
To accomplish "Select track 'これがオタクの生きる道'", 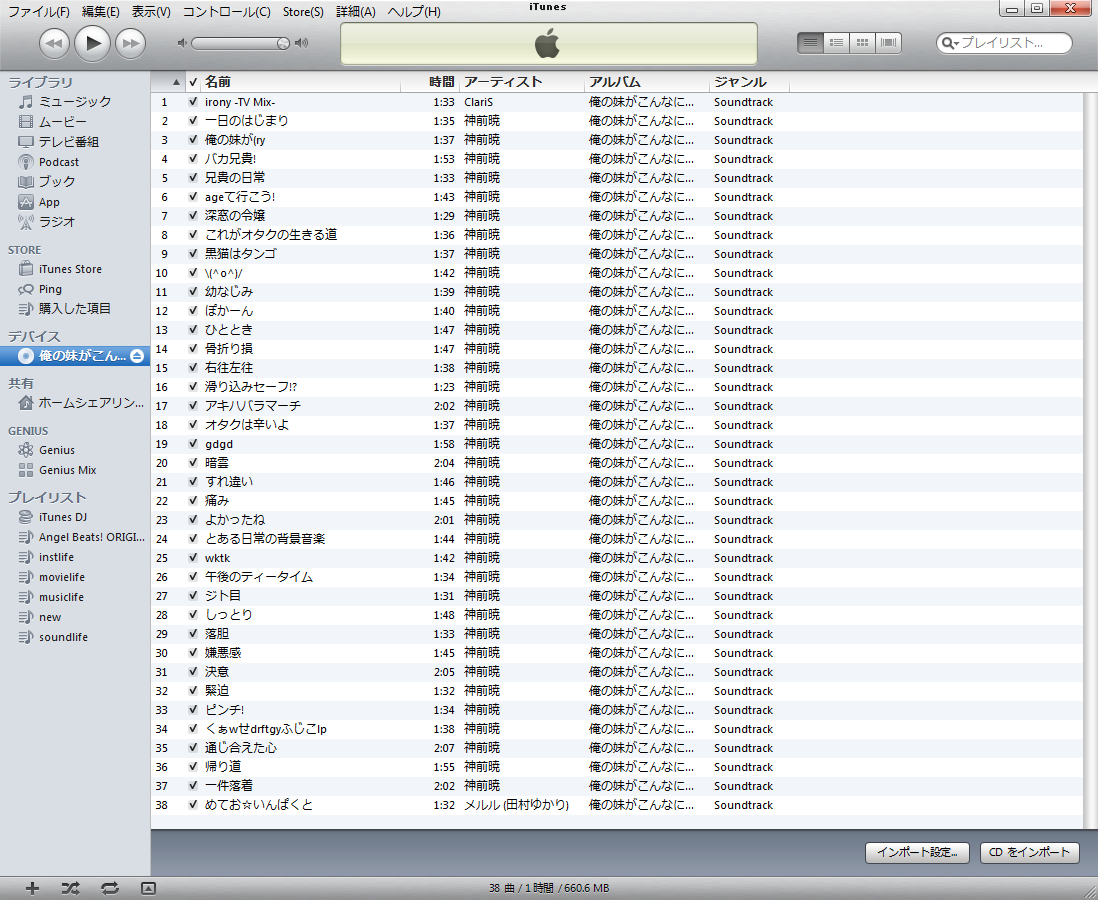I will [x=270, y=235].
